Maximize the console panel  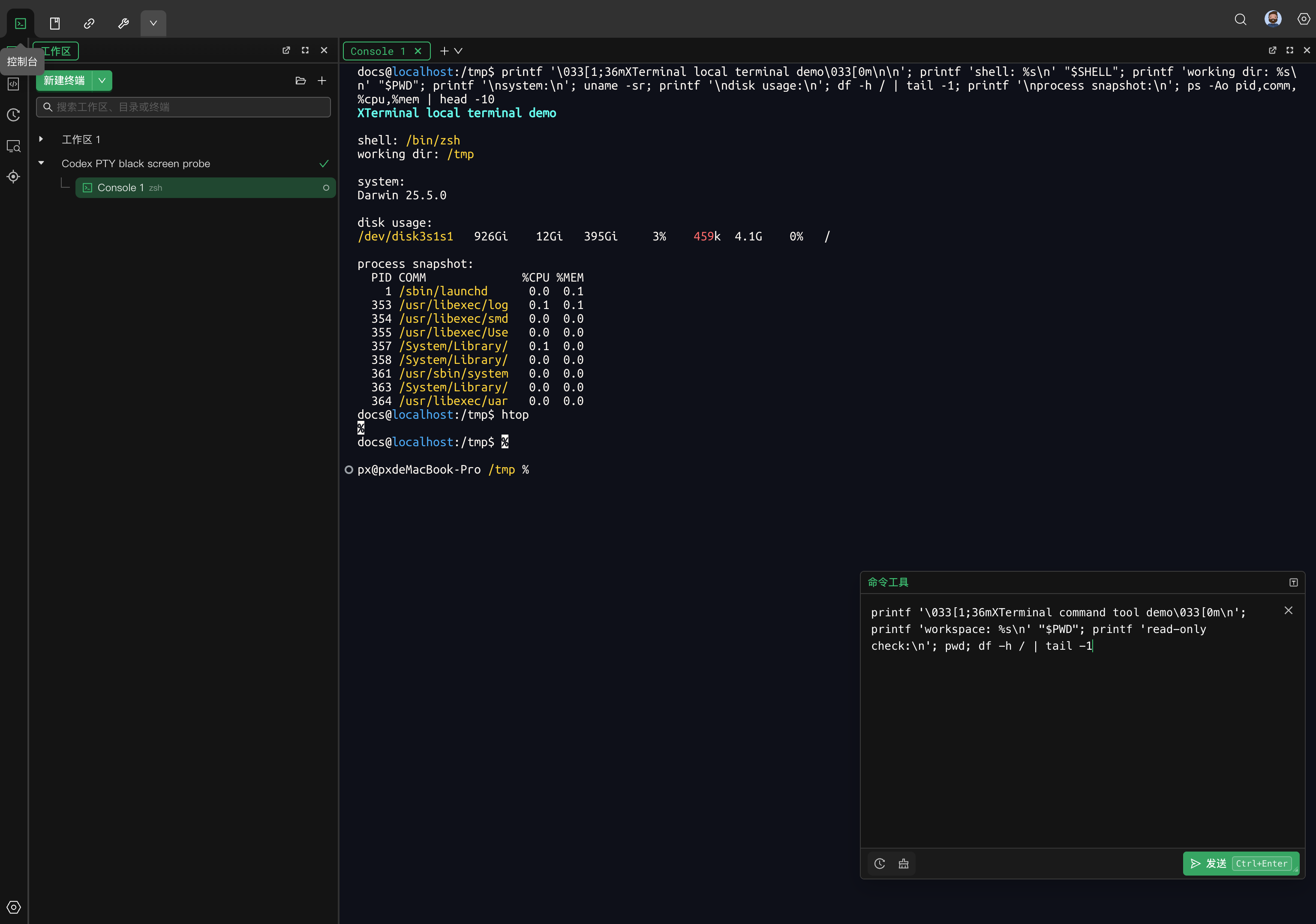click(1289, 51)
